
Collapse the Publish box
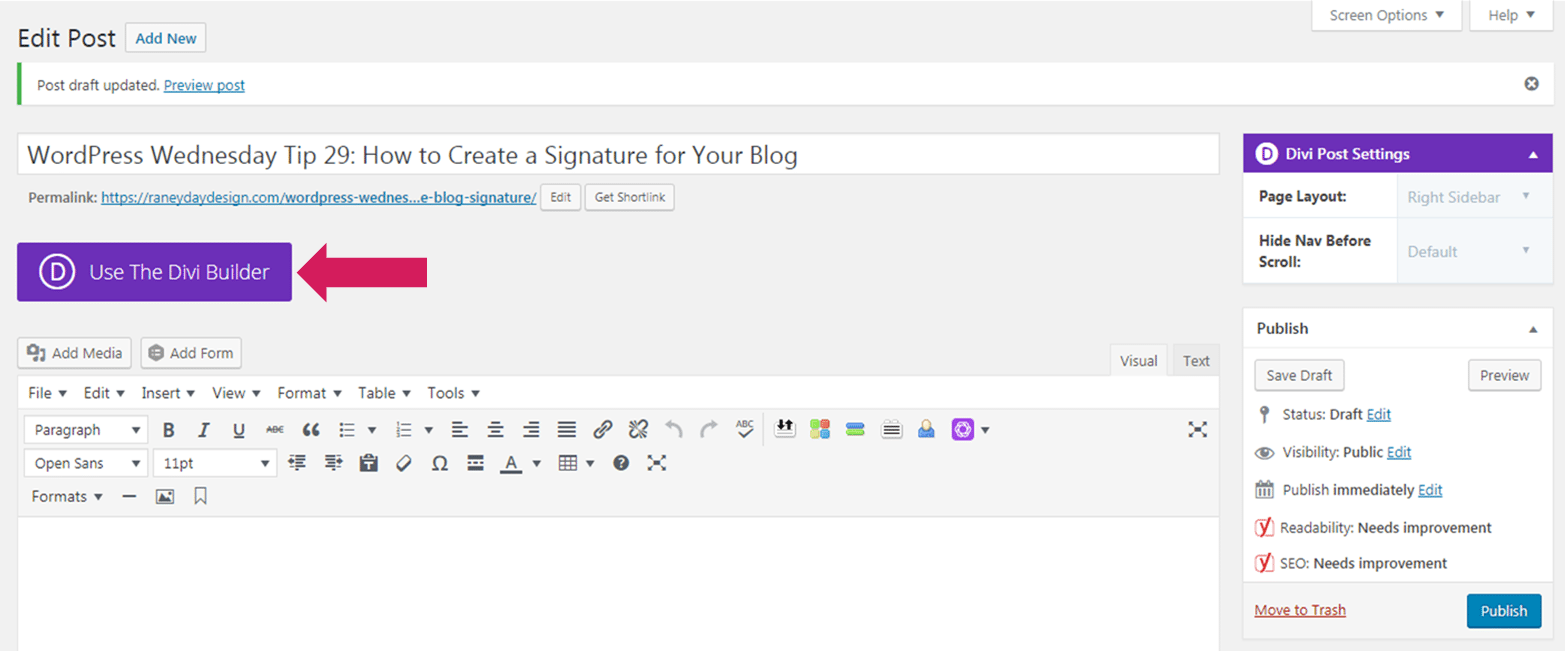[x=1533, y=328]
